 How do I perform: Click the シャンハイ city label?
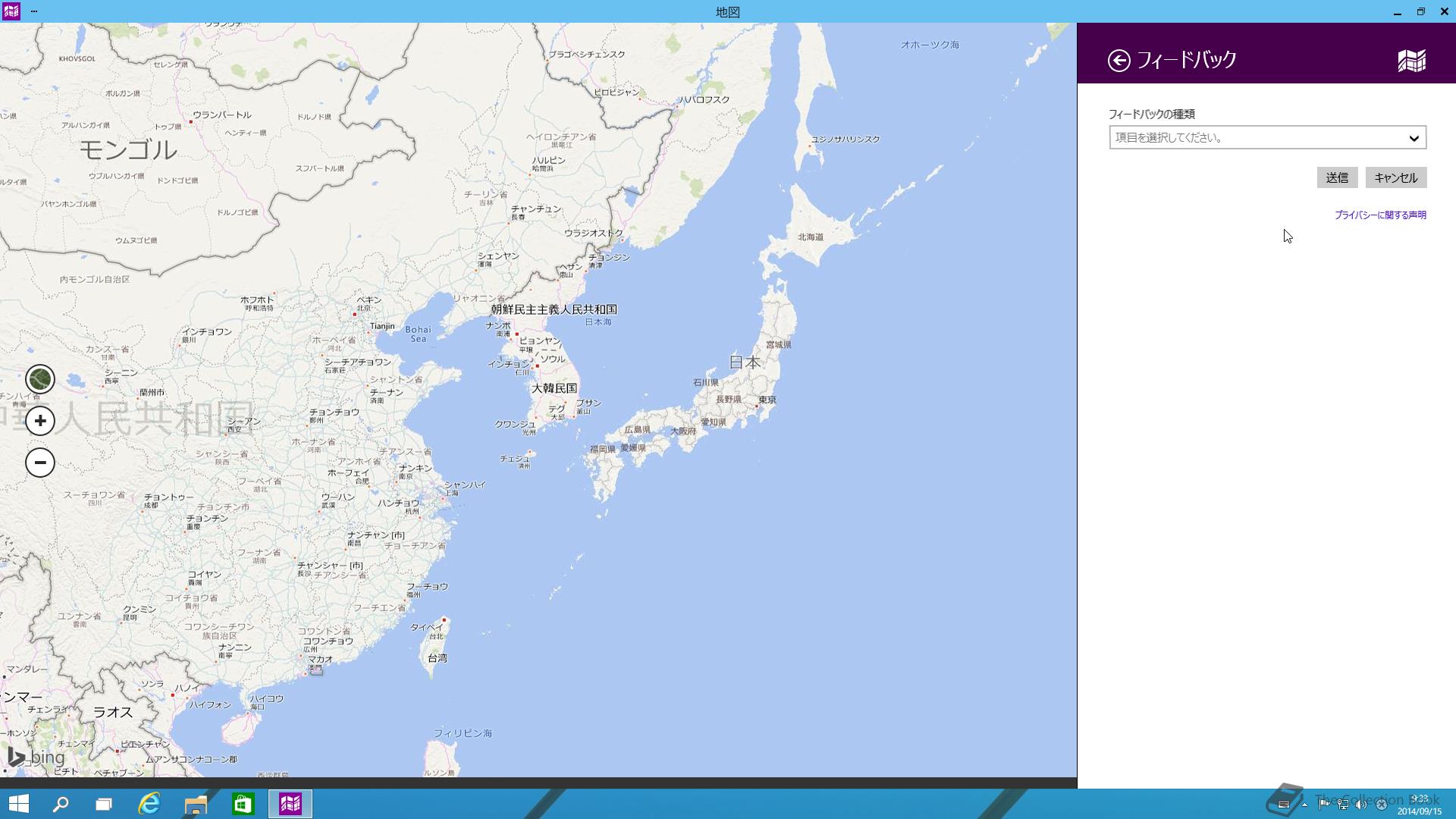pos(465,485)
